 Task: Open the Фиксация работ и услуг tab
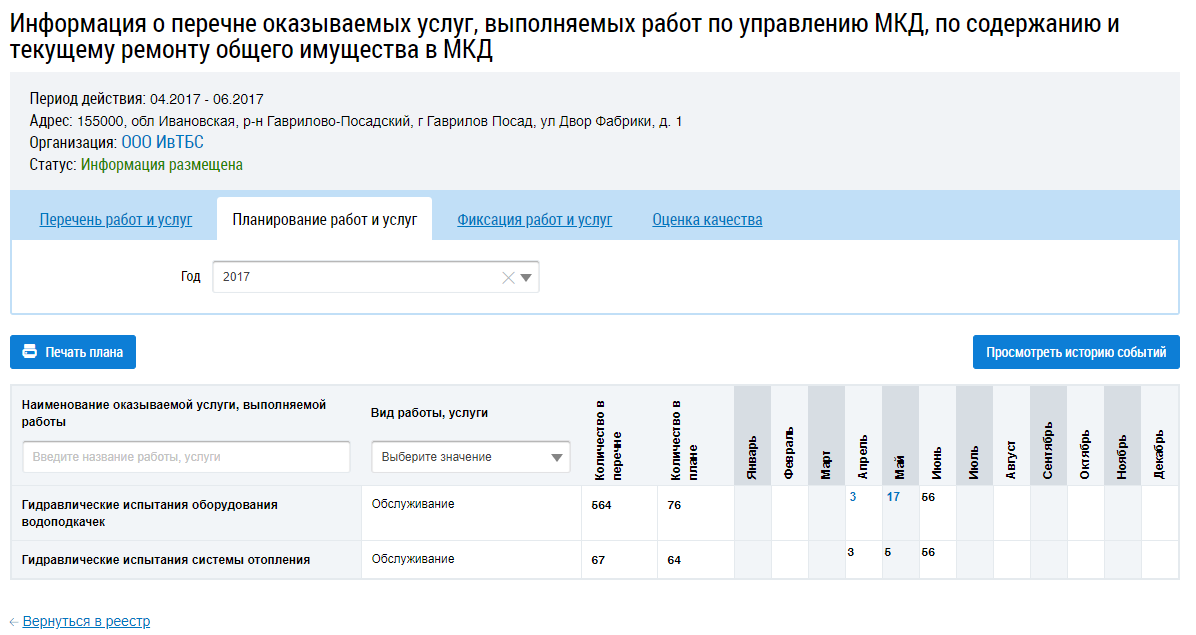535,220
